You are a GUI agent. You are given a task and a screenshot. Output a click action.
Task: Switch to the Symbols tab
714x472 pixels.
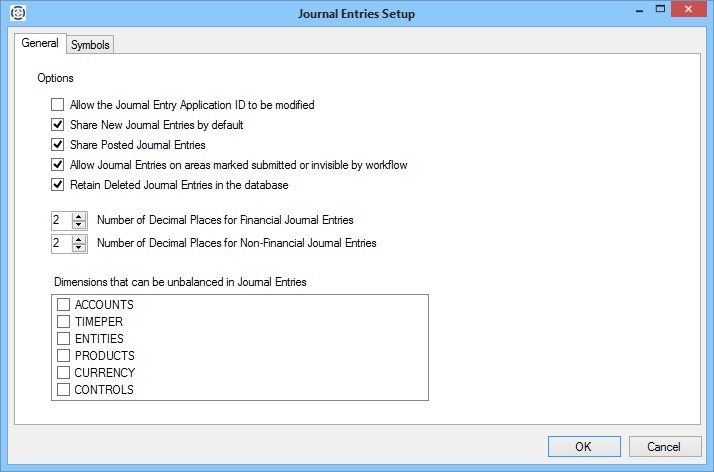tap(90, 44)
